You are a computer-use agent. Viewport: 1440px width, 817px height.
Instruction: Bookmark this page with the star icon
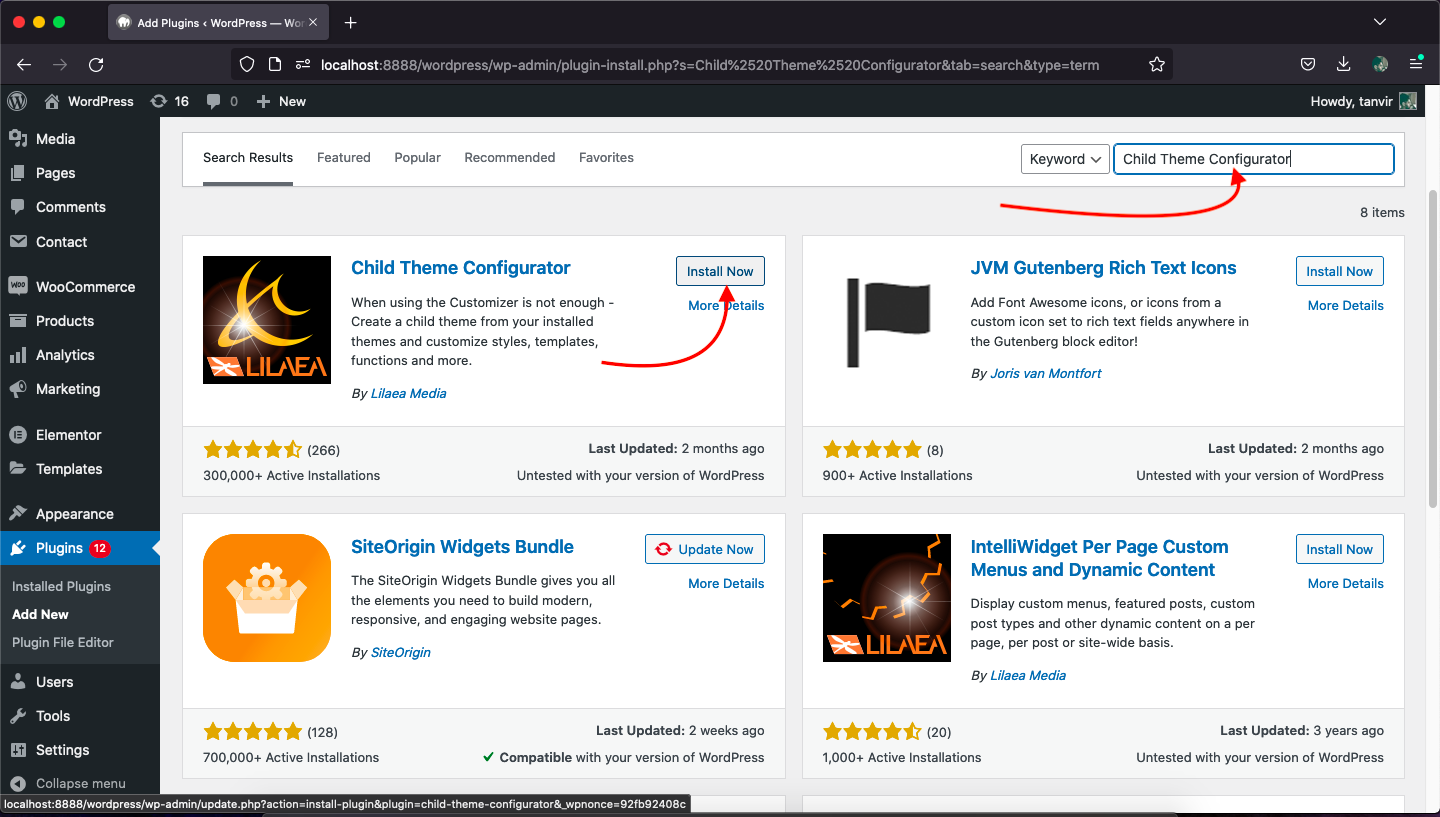[1157, 65]
